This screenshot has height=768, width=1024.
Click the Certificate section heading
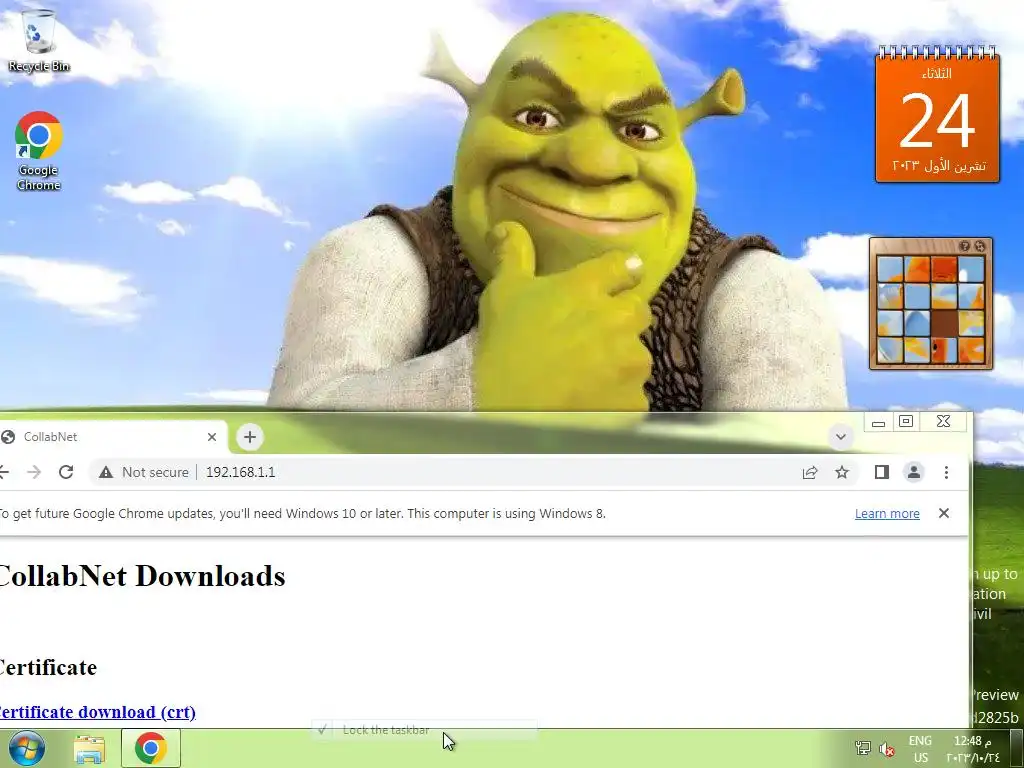coord(47,667)
